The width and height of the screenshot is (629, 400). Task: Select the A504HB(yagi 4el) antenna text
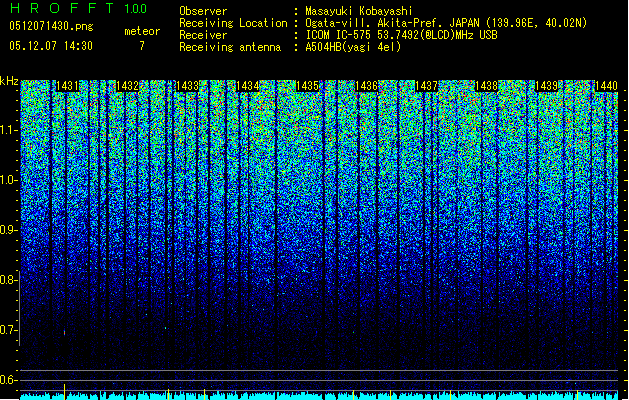[353, 47]
